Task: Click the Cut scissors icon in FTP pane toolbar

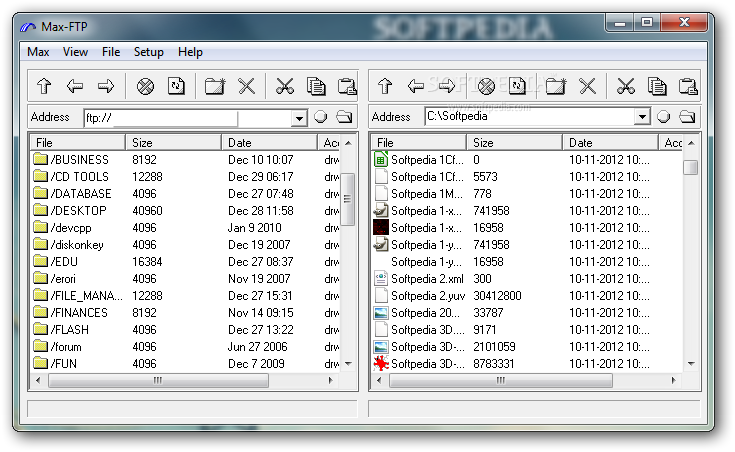Action: point(285,86)
